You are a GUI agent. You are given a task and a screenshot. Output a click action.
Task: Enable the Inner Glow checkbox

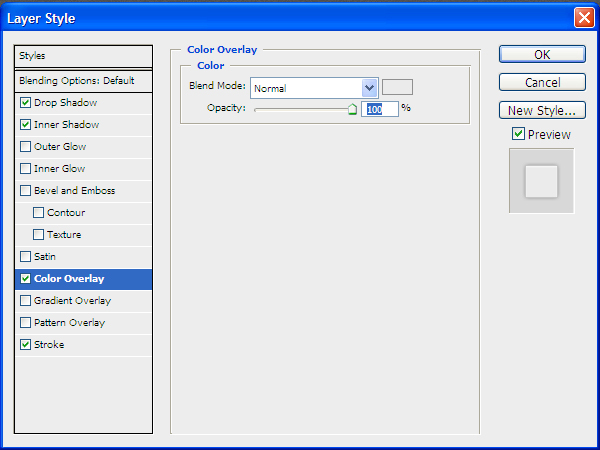point(26,169)
